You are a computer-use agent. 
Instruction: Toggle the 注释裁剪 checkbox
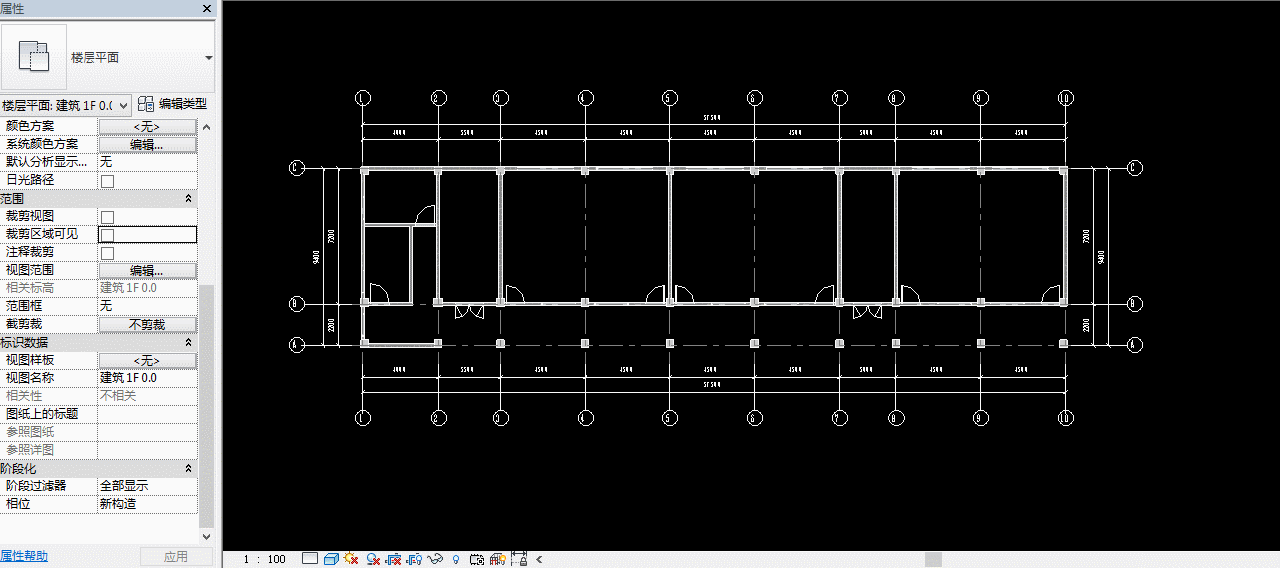click(107, 253)
